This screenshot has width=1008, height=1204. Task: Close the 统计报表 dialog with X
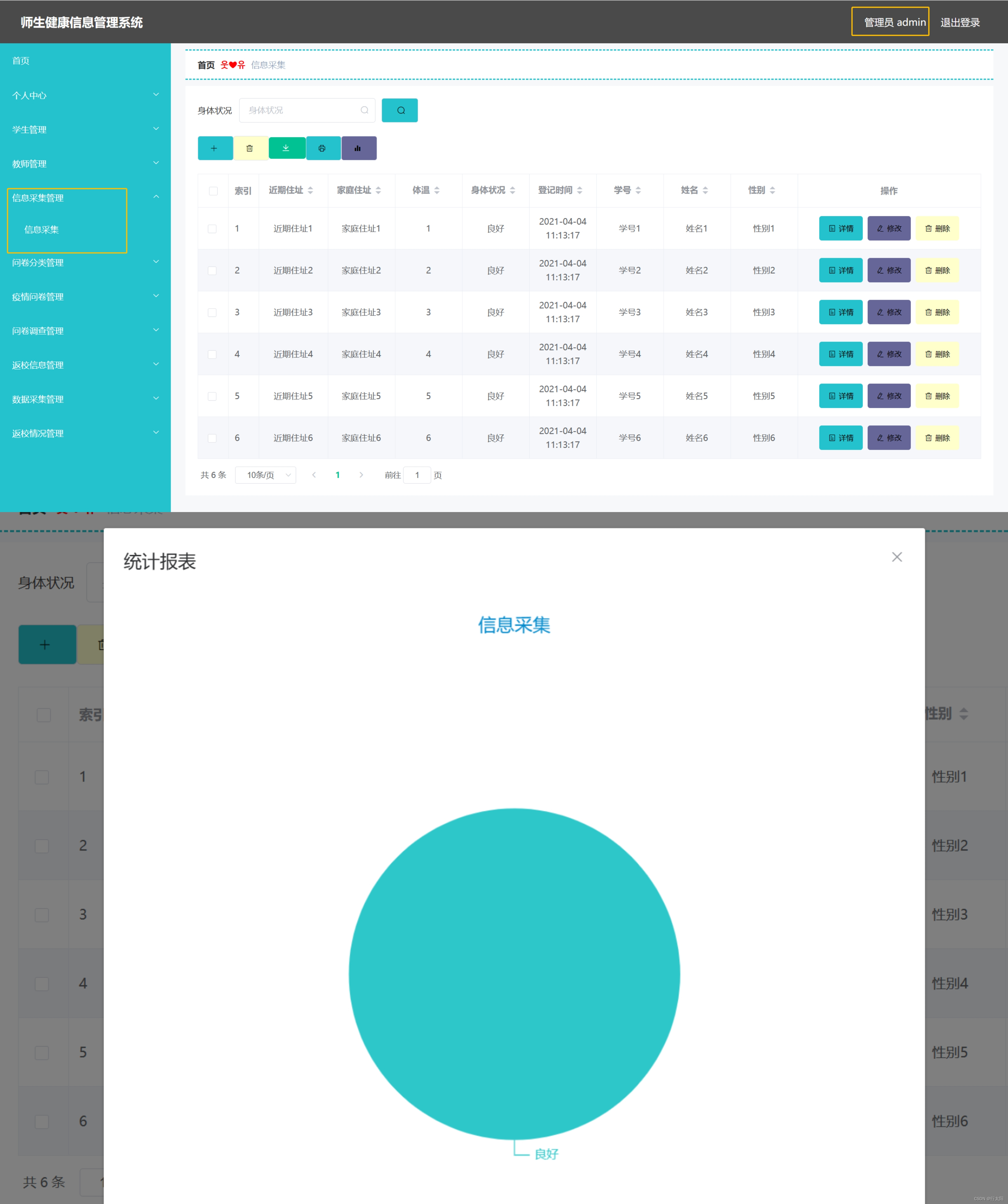897,557
